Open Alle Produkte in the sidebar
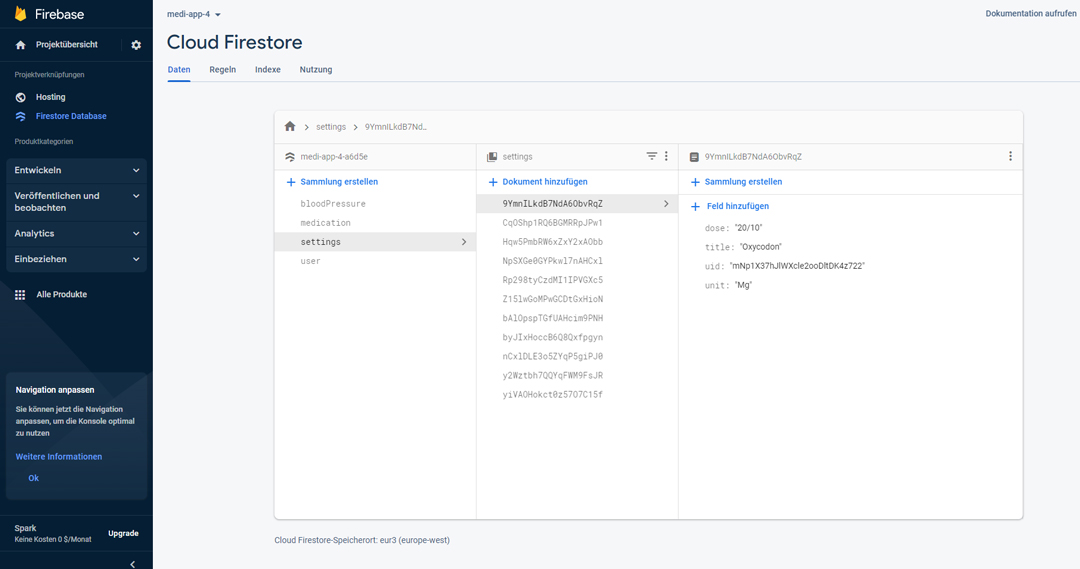The image size is (1080, 569). [61, 294]
